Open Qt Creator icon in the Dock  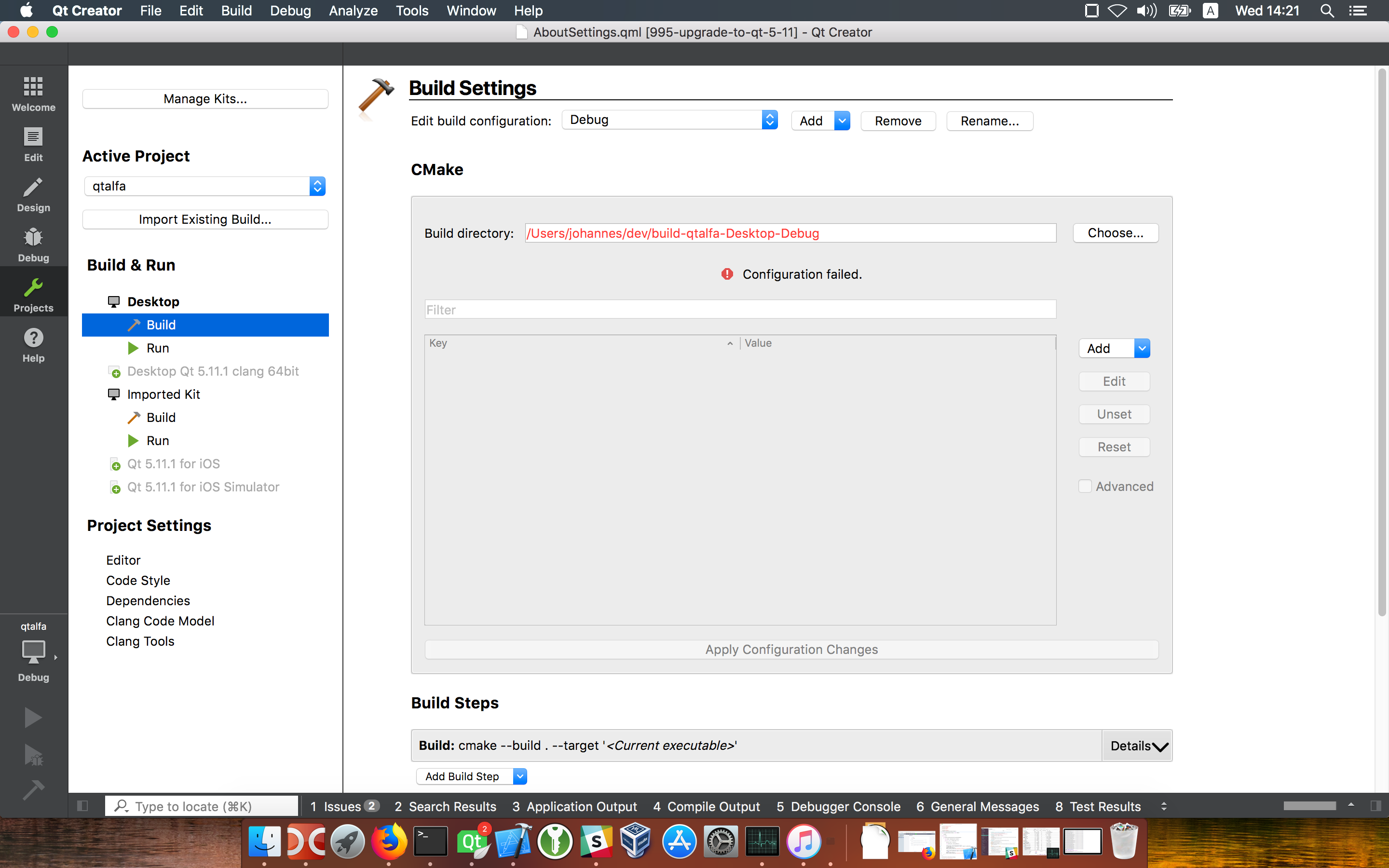472,842
